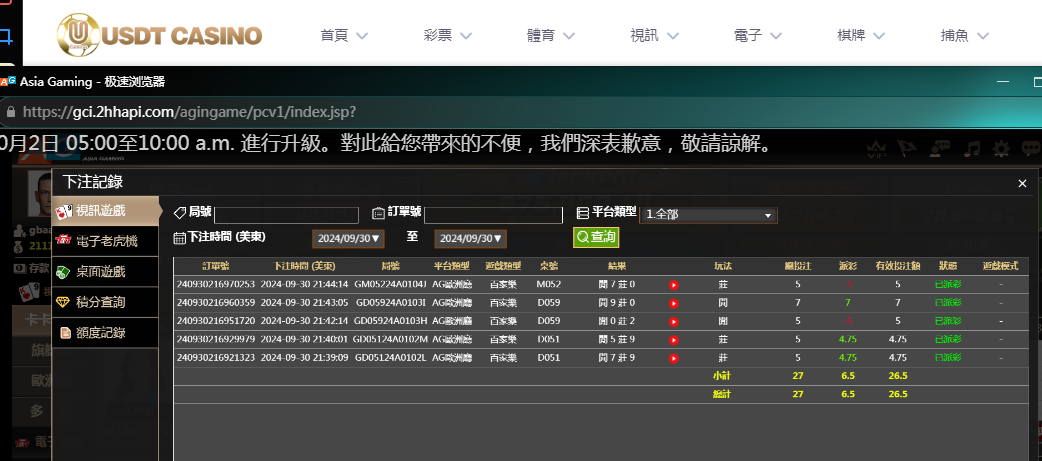The width and height of the screenshot is (1042, 461).
Task: Select the 電子老虎機 sidebar tab
Action: tap(107, 241)
